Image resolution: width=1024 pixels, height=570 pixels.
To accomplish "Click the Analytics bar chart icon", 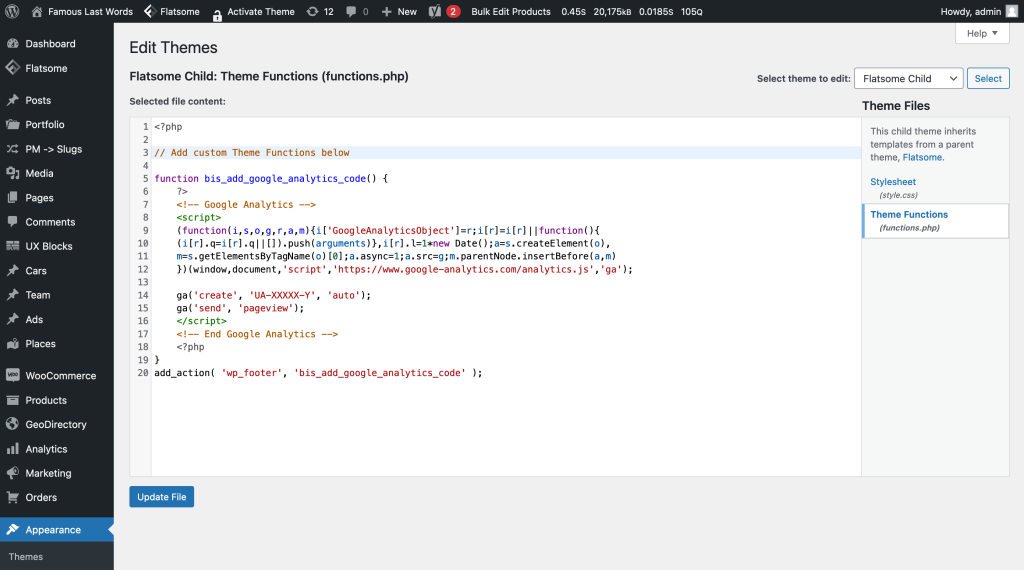I will [x=12, y=449].
